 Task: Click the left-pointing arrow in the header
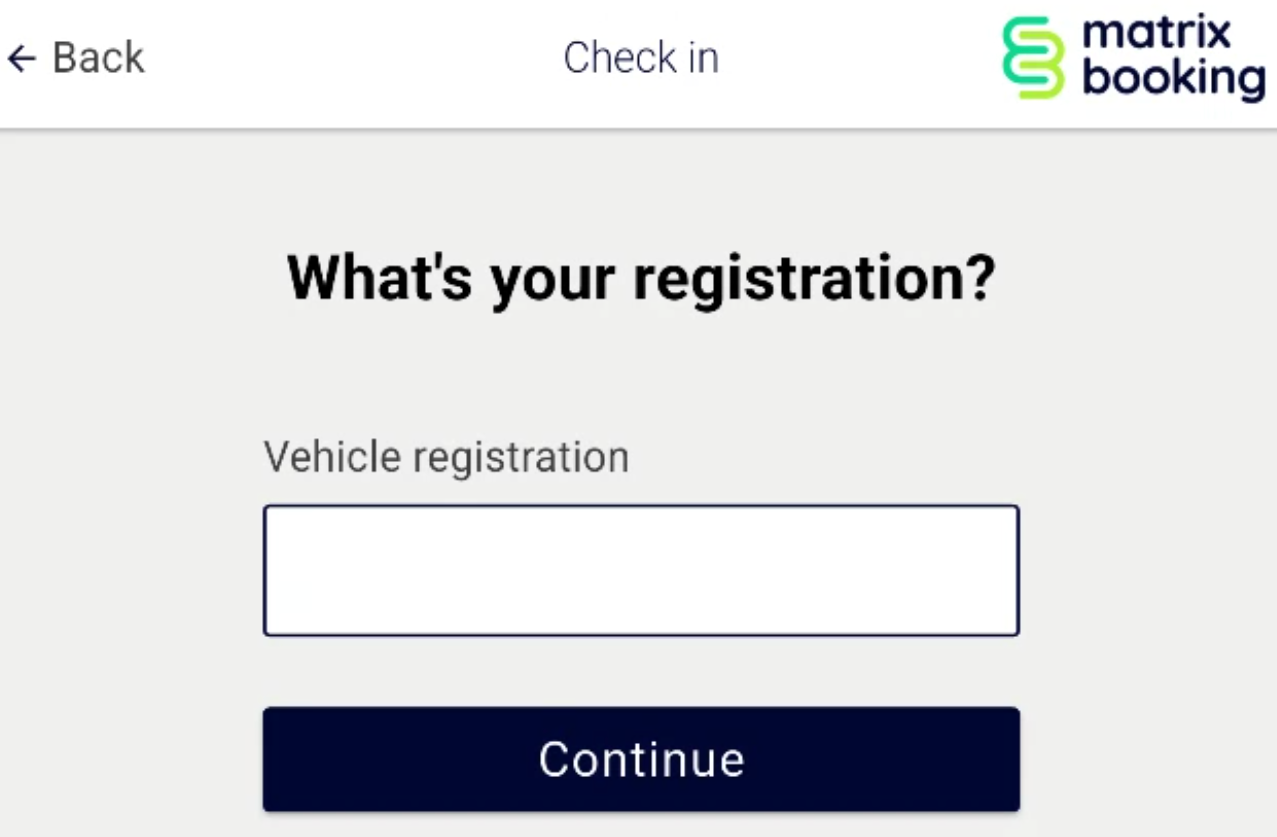tap(20, 60)
